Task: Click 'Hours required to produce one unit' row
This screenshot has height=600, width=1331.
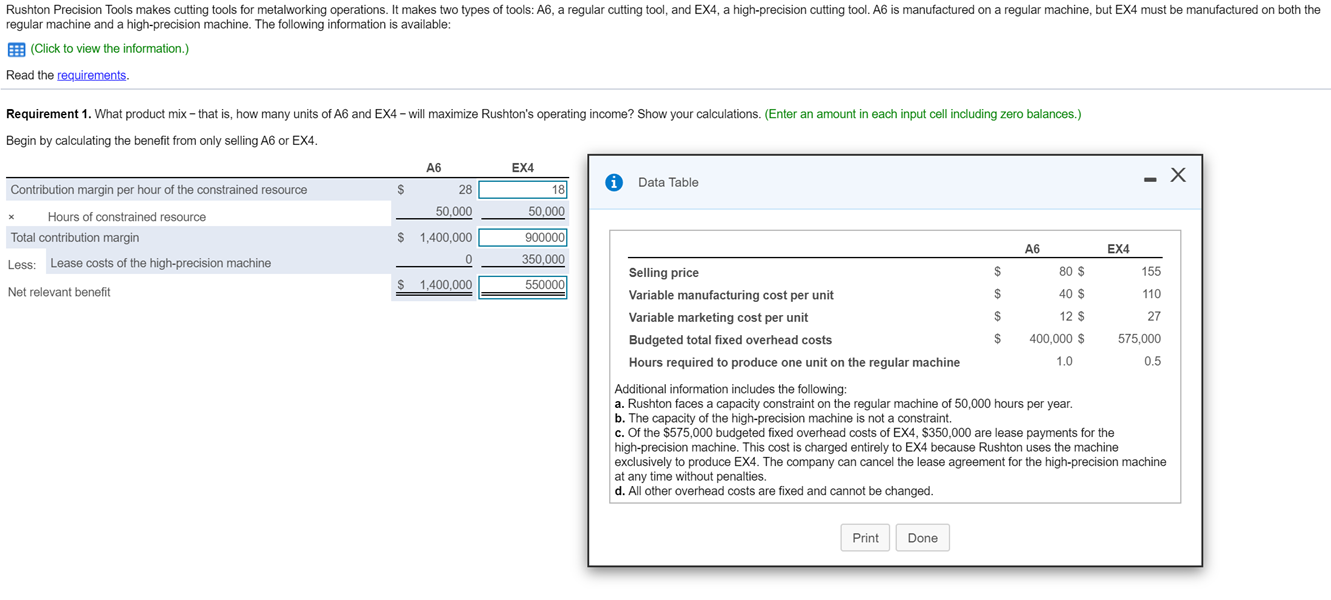Action: coord(794,362)
